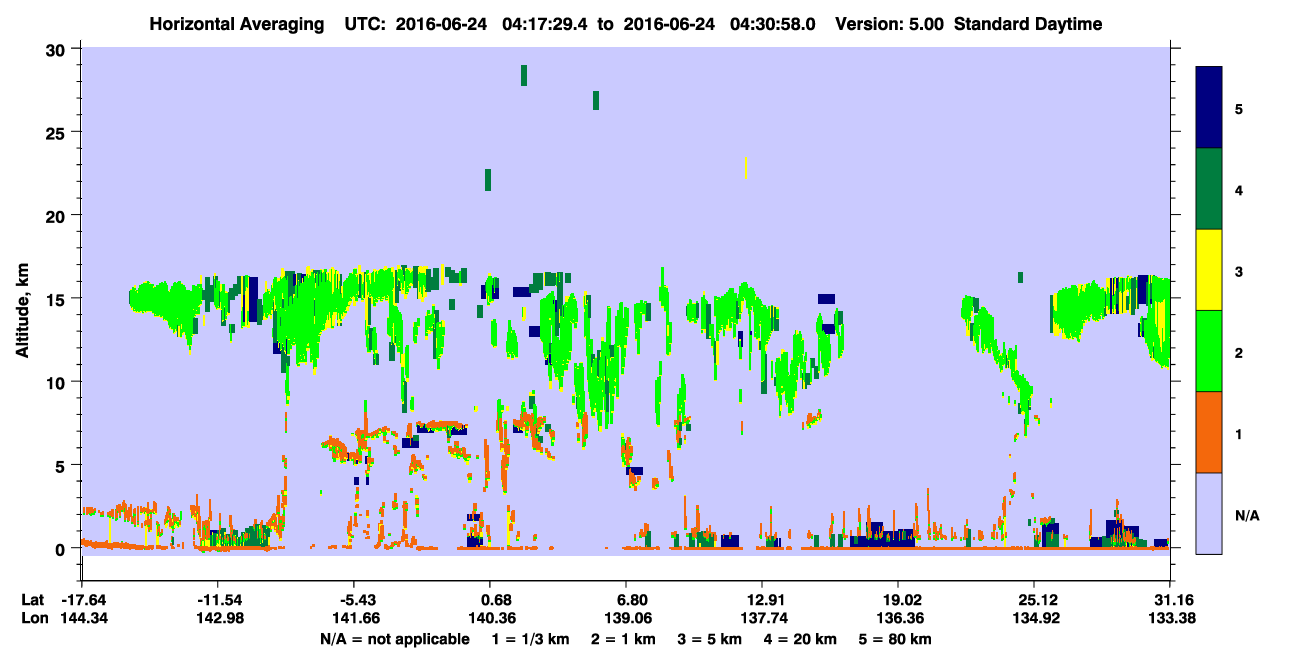Click the color bar label '3'

pos(1239,271)
